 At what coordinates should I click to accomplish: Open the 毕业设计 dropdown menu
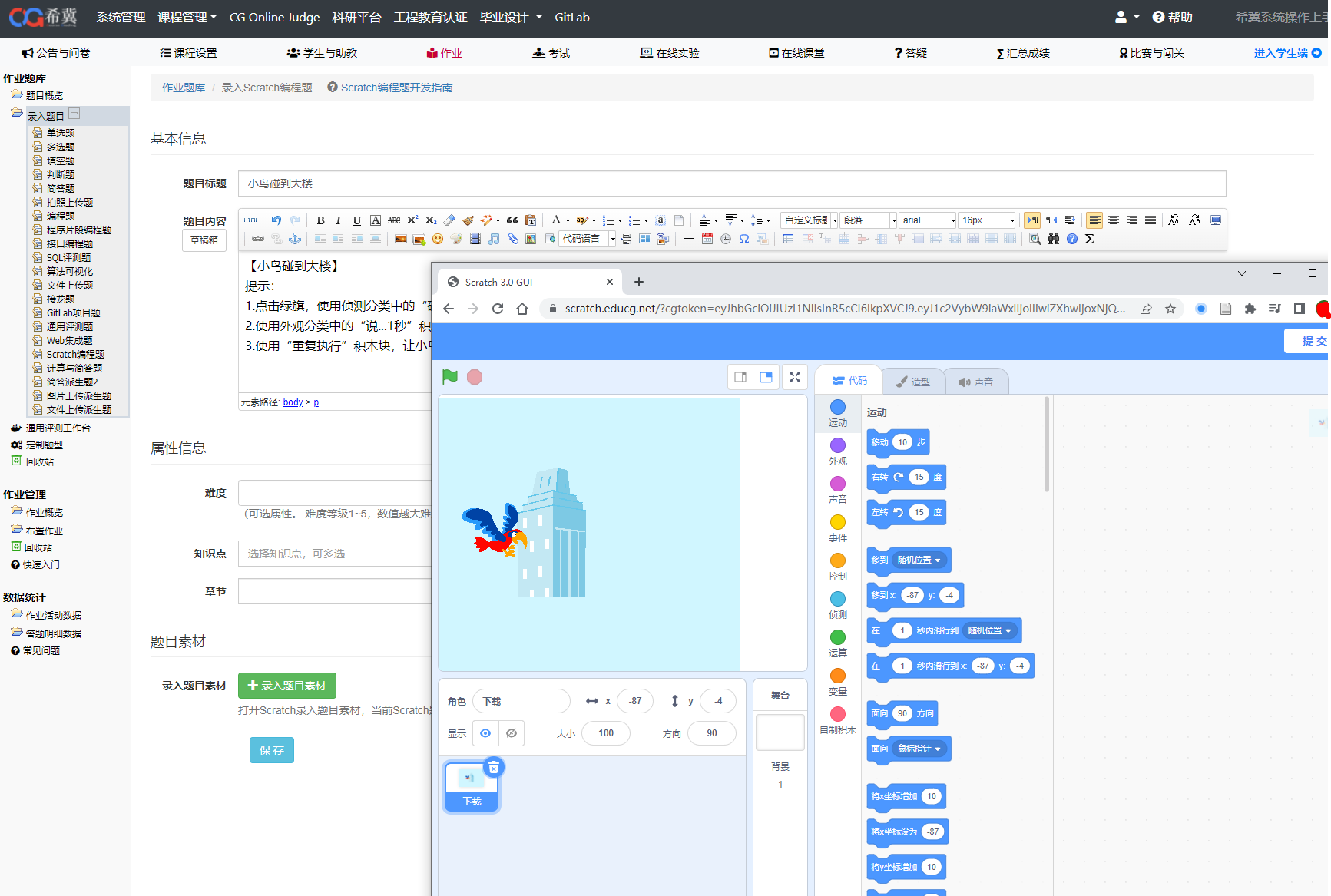pos(511,17)
